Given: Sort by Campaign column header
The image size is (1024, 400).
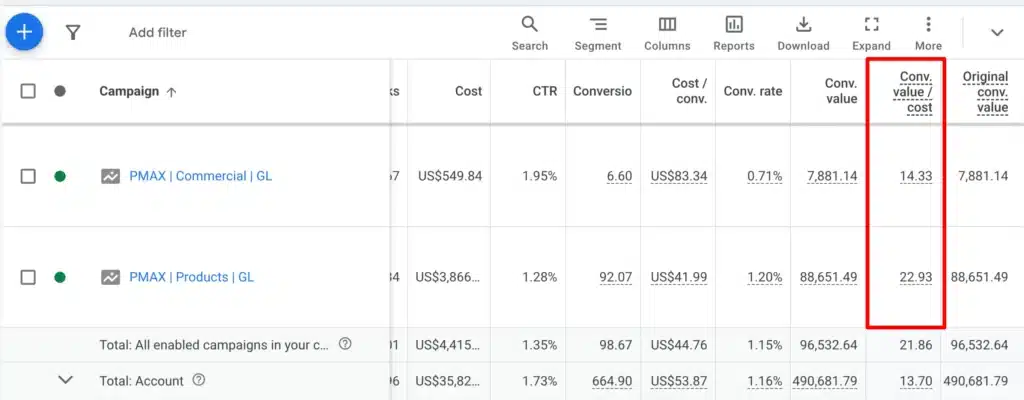Looking at the screenshot, I should [x=137, y=92].
